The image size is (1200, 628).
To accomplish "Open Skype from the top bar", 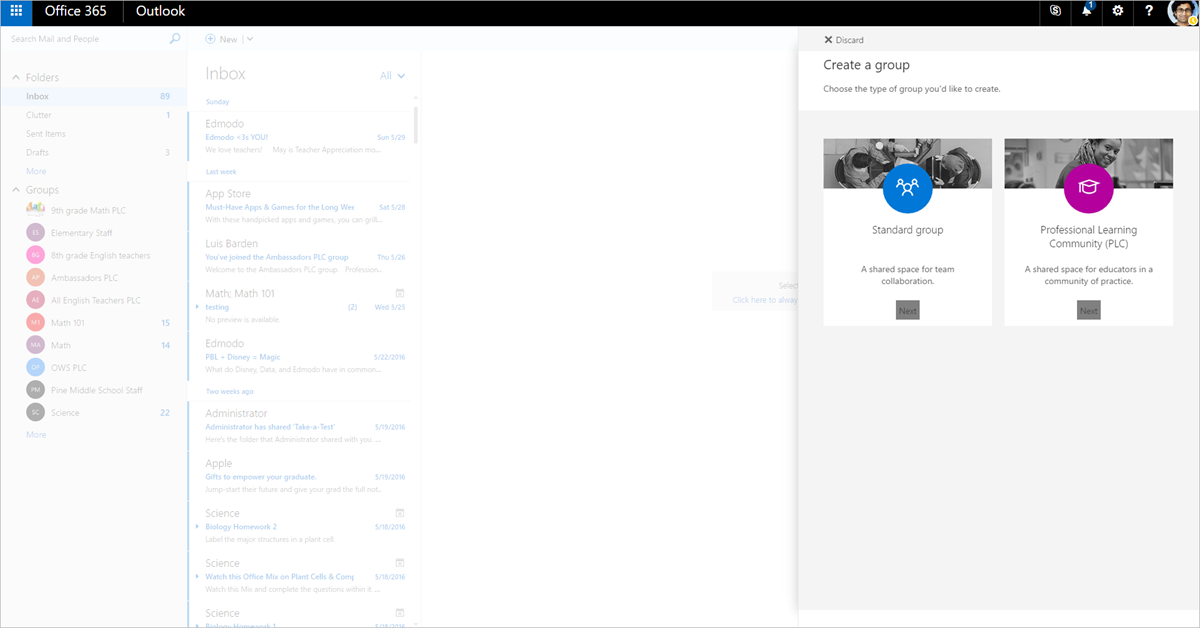I will point(1054,12).
